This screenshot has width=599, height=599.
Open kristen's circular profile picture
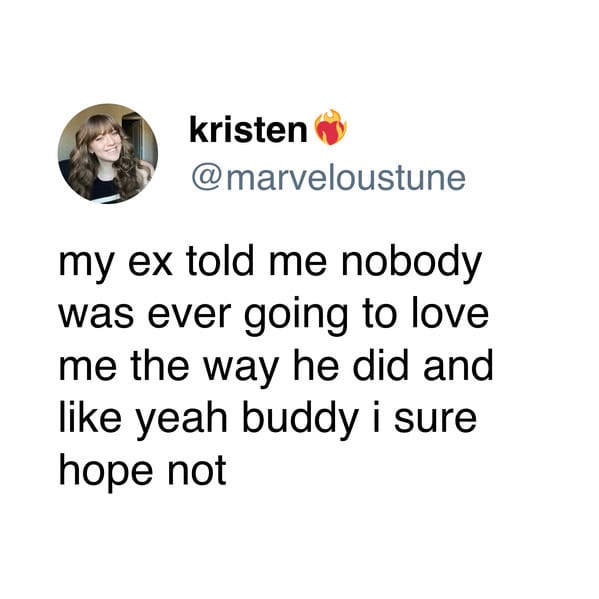click(x=108, y=154)
